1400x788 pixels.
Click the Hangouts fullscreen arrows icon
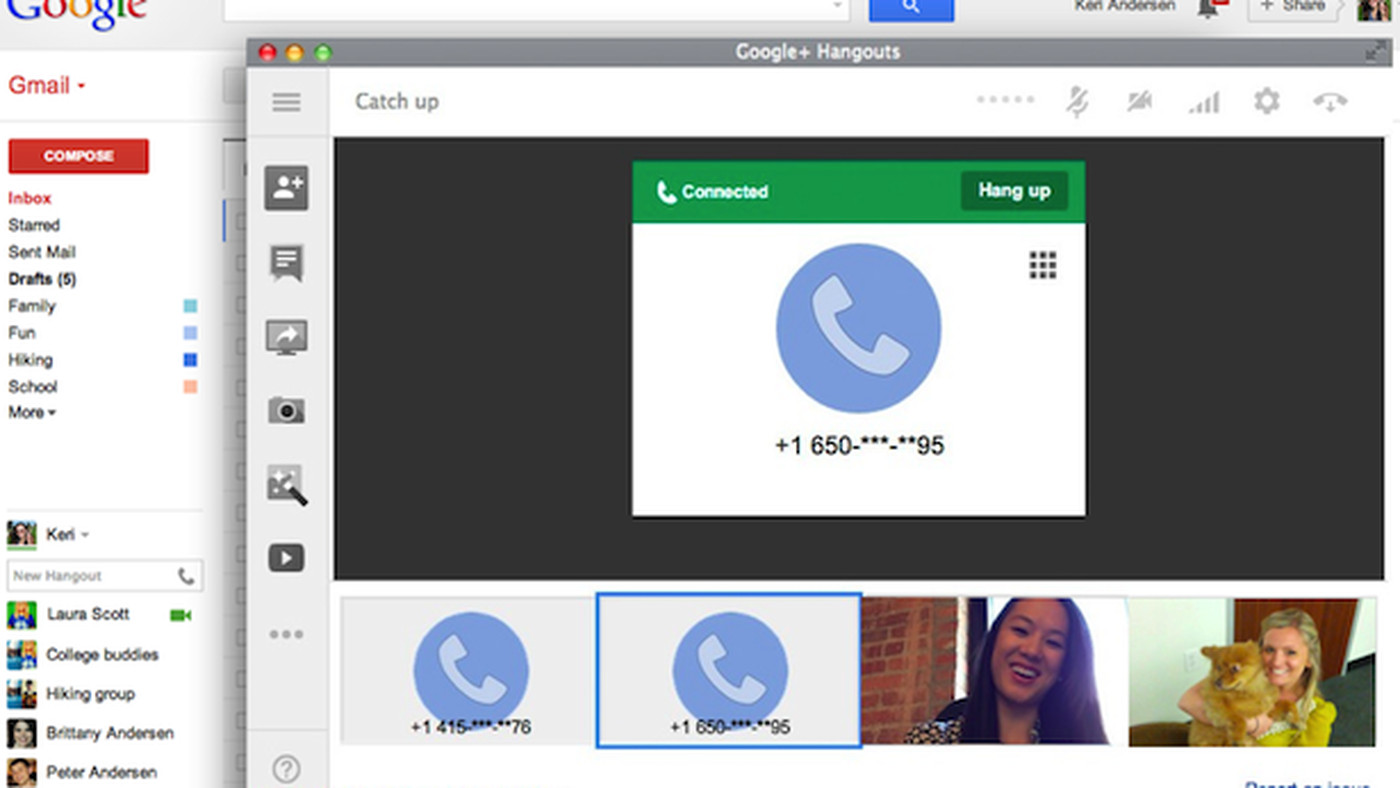(x=1376, y=53)
